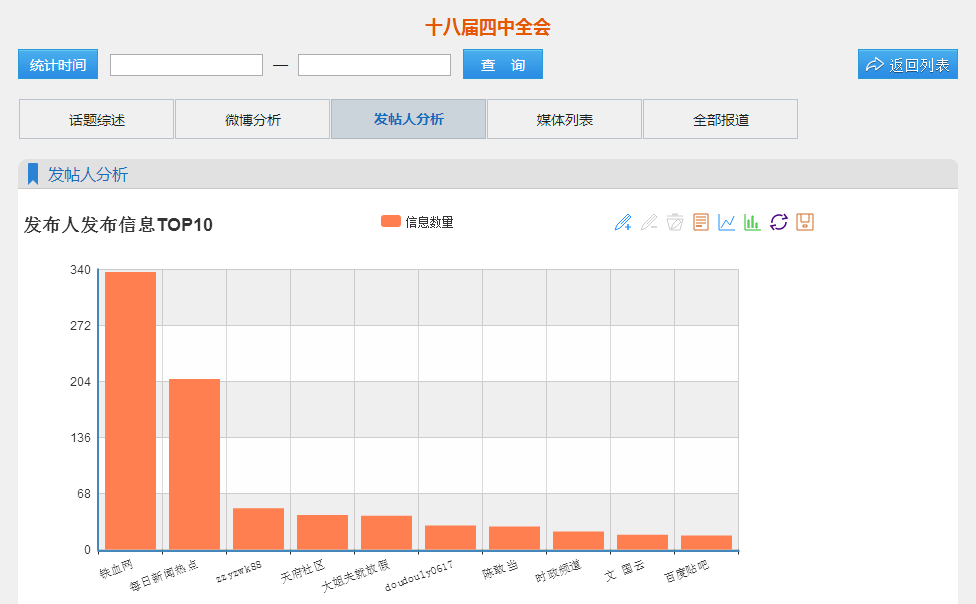976x604 pixels.
Task: Select the 媒体列表 tab
Action: [x=565, y=120]
